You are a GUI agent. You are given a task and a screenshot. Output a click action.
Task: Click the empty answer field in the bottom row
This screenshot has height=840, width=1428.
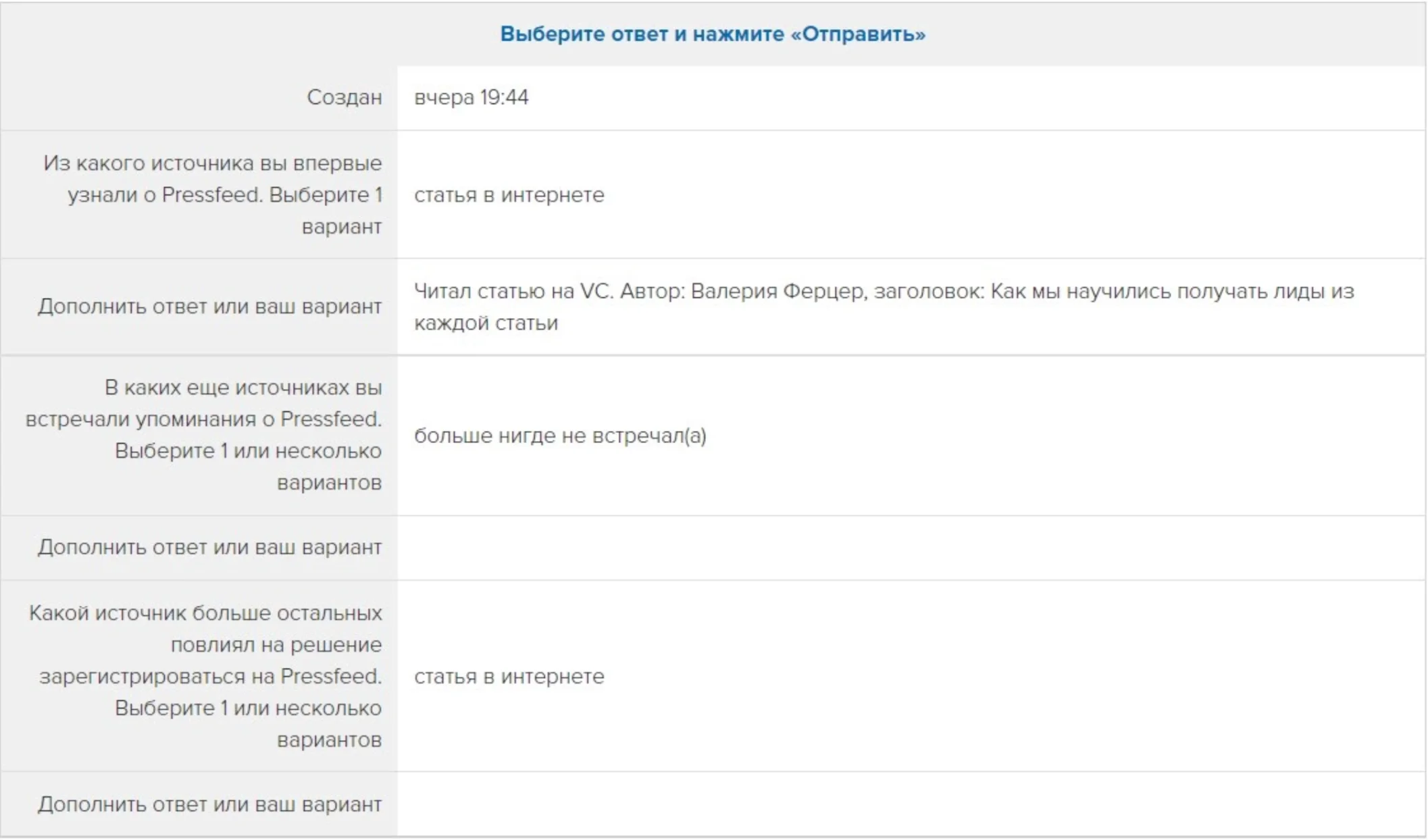[911, 805]
